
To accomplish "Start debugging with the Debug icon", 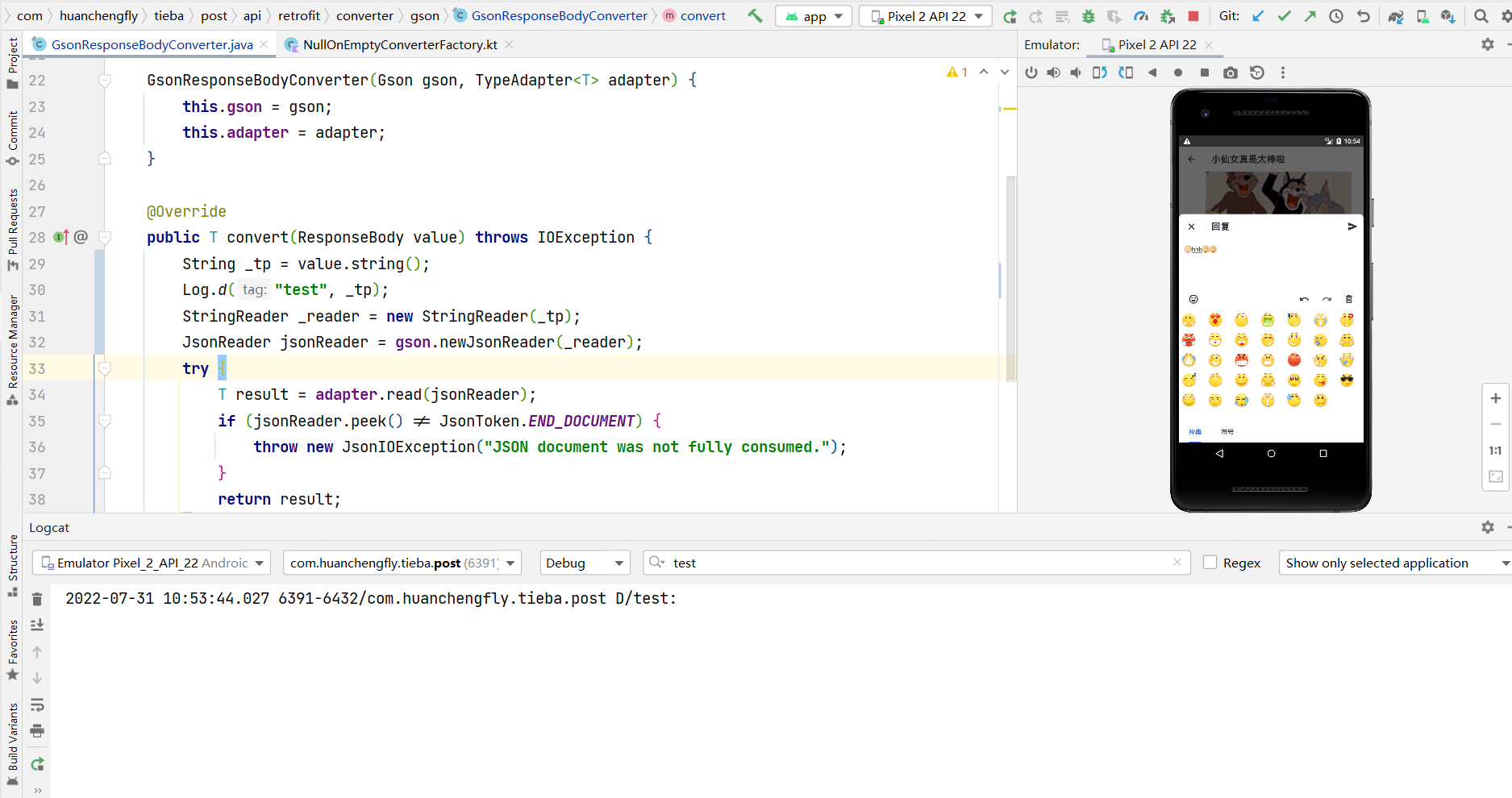I will pos(1088,15).
